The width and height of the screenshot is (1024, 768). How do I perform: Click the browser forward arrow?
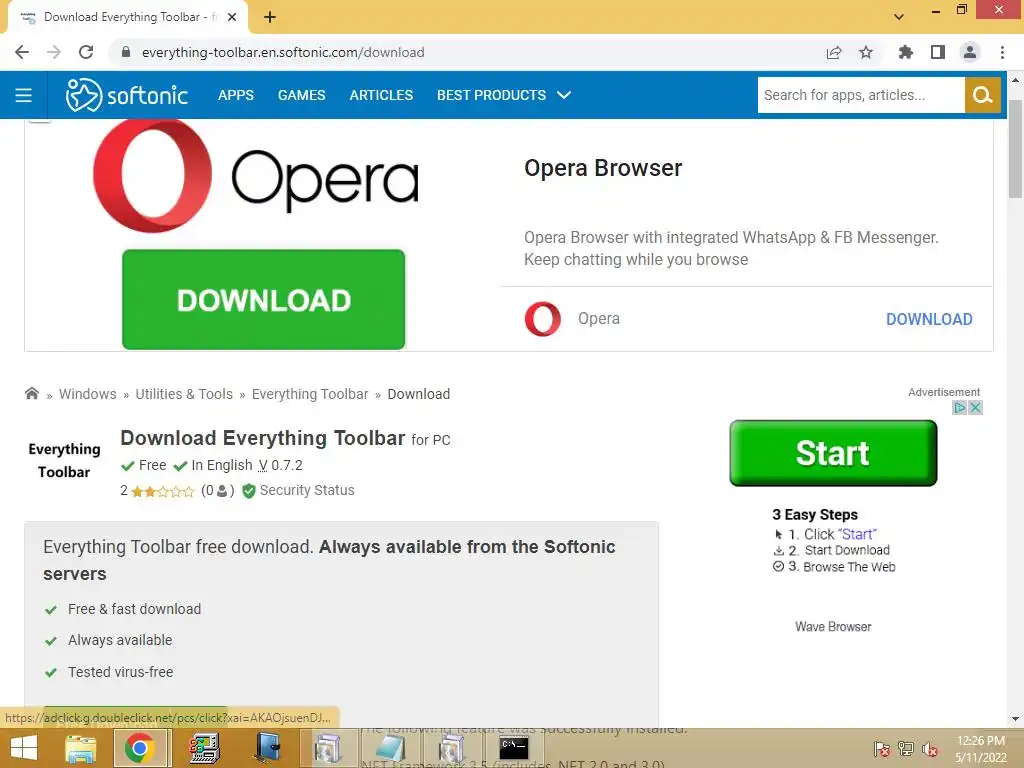tap(54, 52)
